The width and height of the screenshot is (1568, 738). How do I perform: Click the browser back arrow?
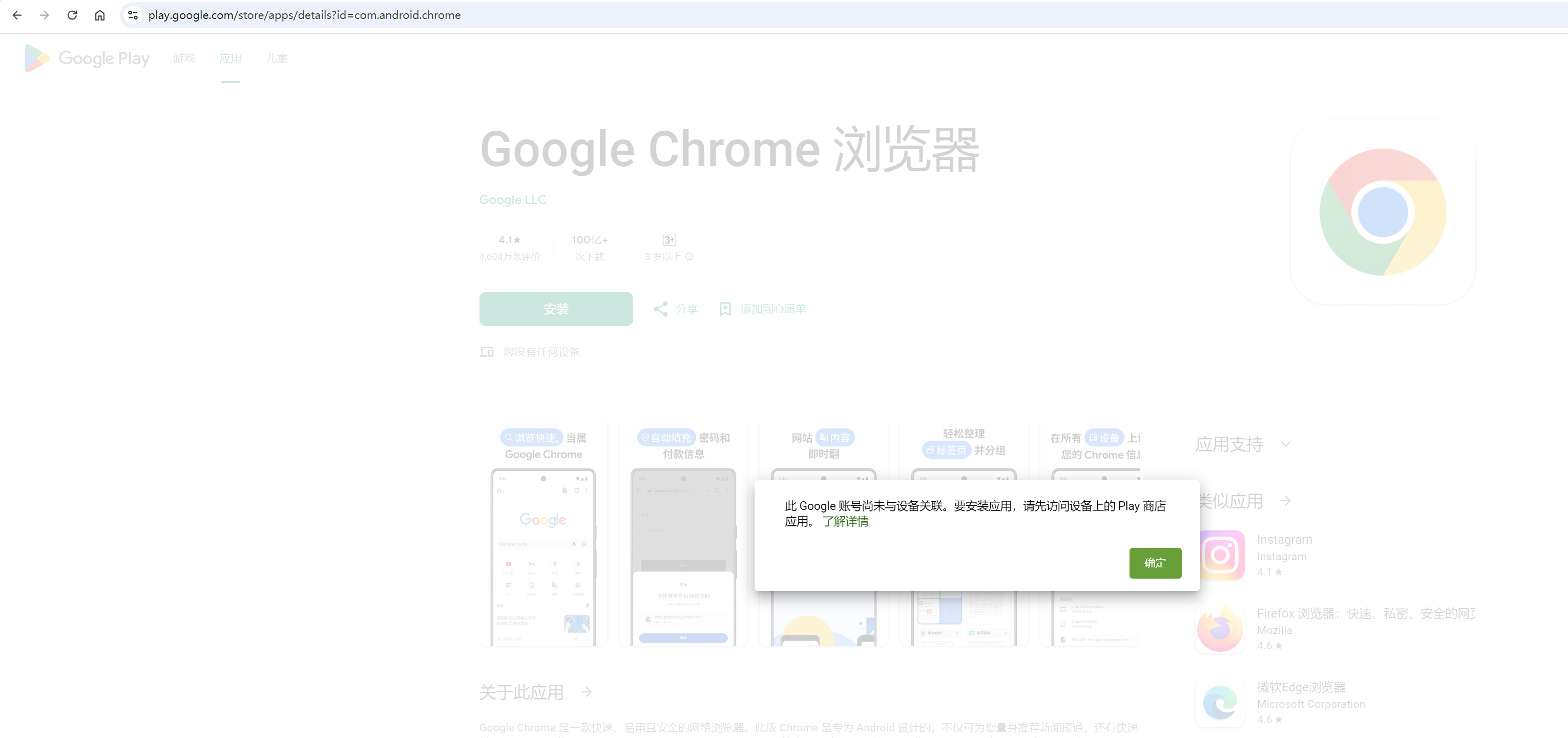[17, 15]
